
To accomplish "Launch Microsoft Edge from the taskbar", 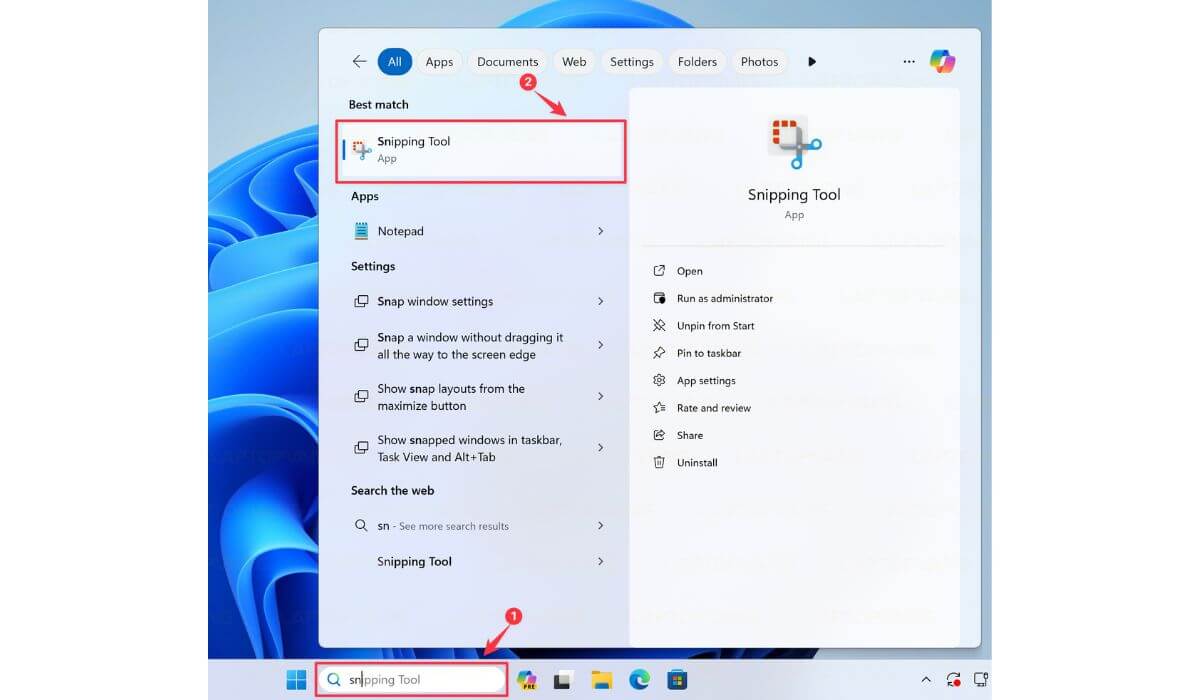I will point(639,680).
